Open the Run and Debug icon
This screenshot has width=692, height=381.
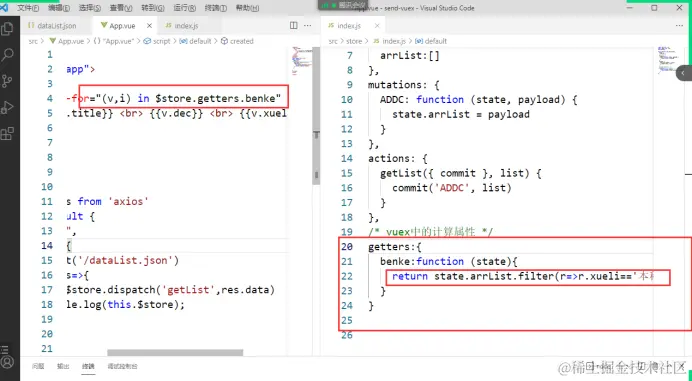[x=8, y=107]
